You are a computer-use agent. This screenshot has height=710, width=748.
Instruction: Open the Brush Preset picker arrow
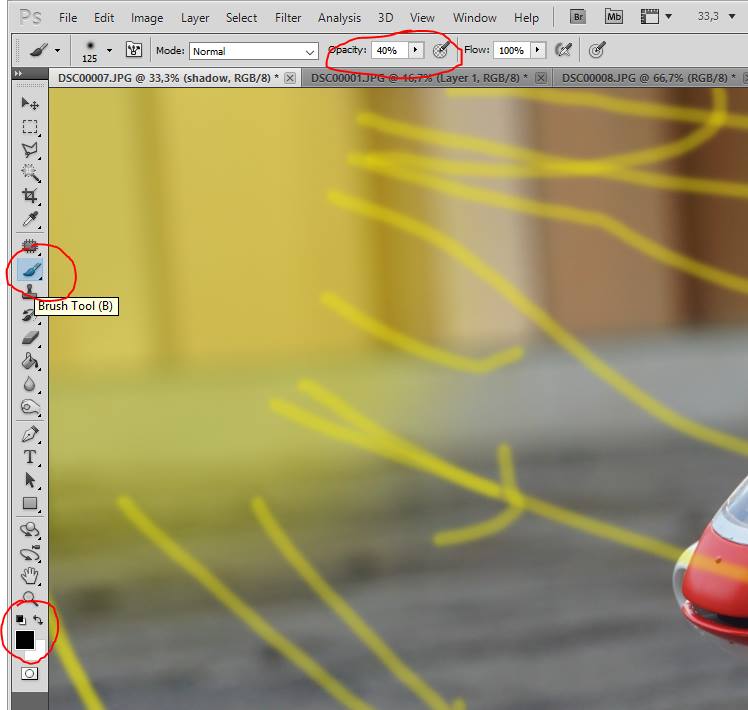click(x=109, y=50)
